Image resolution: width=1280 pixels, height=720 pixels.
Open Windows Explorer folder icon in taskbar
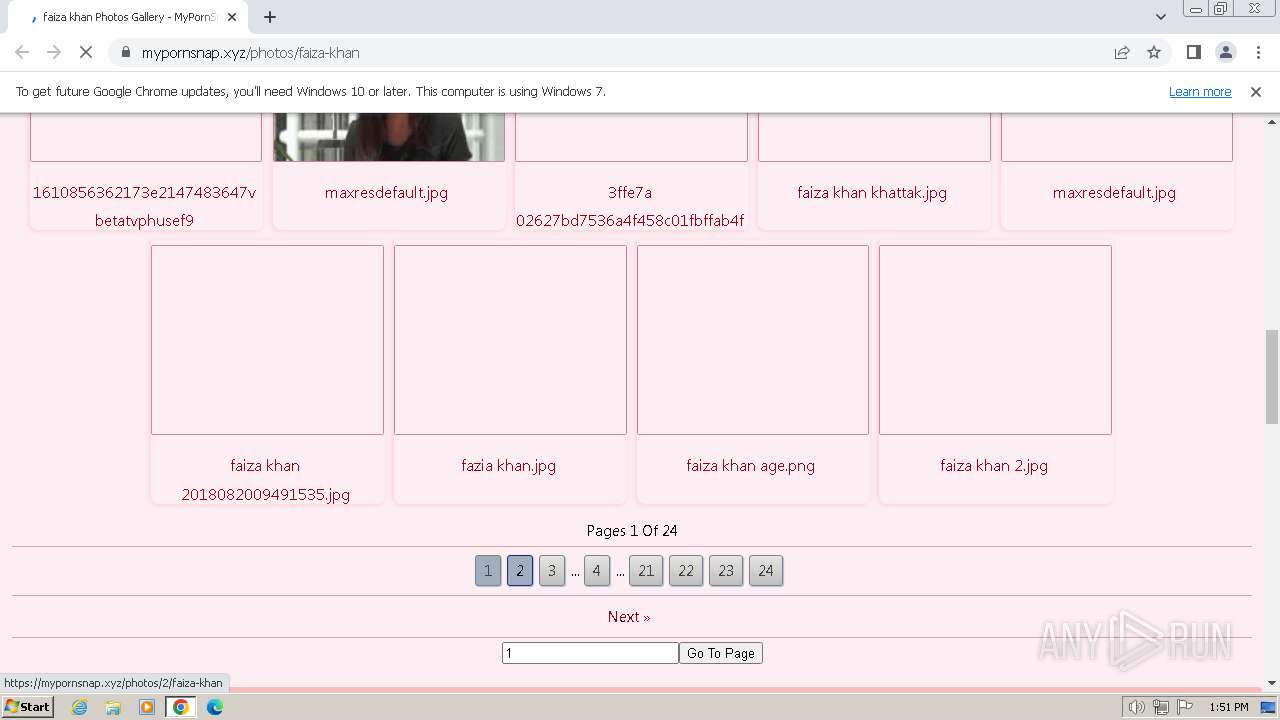(x=113, y=707)
